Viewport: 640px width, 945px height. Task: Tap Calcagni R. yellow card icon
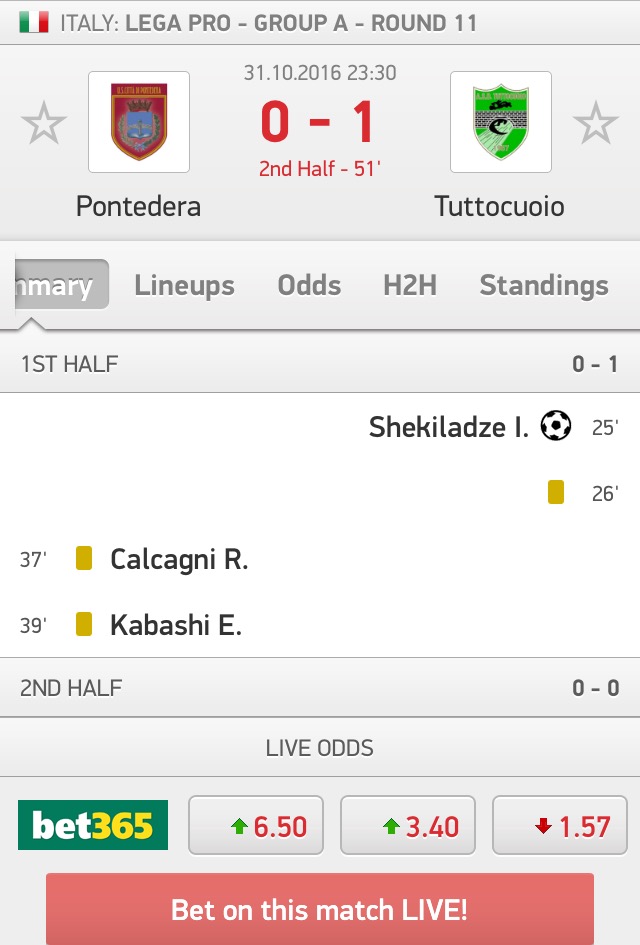point(84,558)
